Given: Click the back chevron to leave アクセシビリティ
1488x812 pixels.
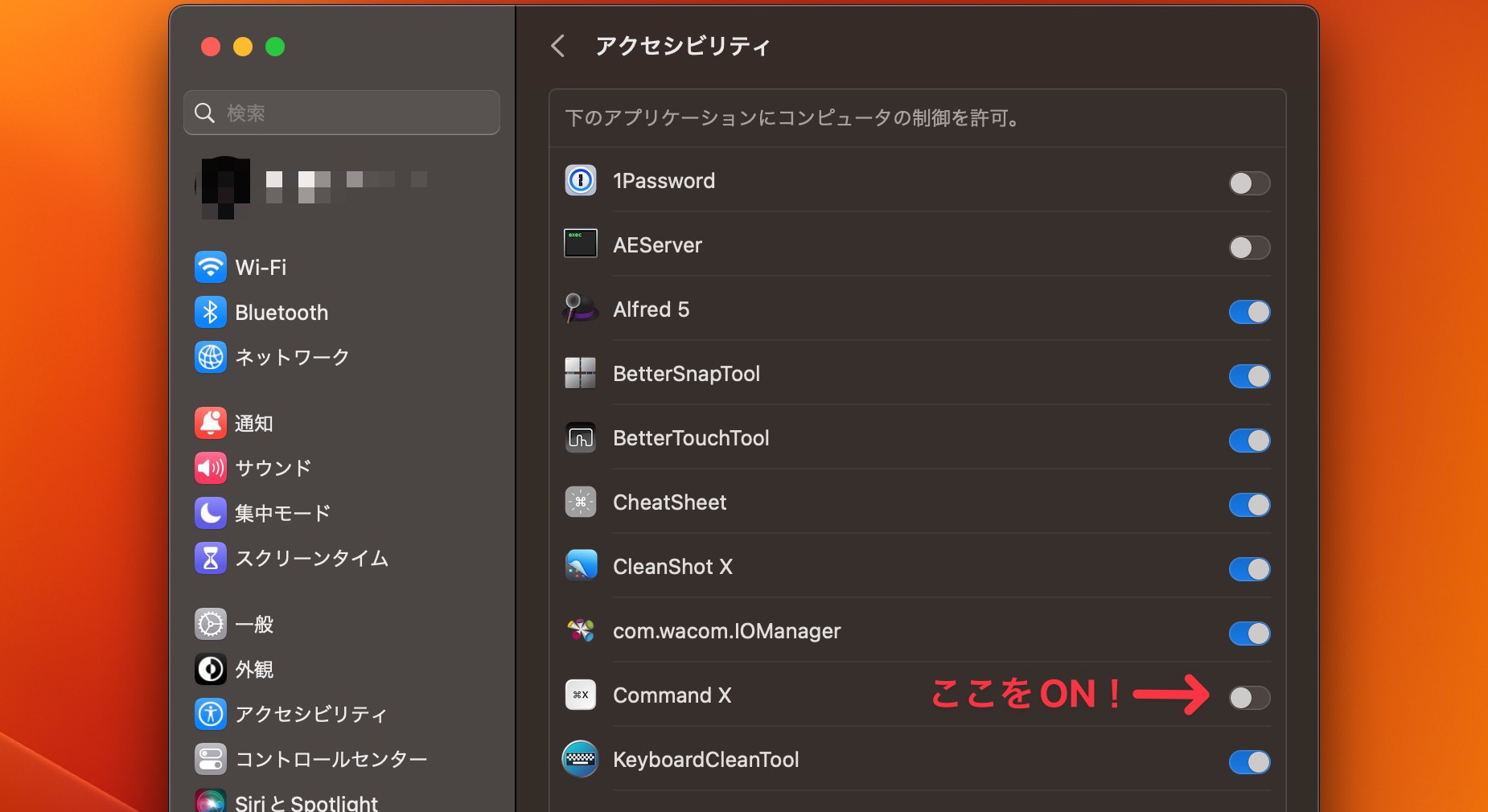Looking at the screenshot, I should click(x=559, y=46).
